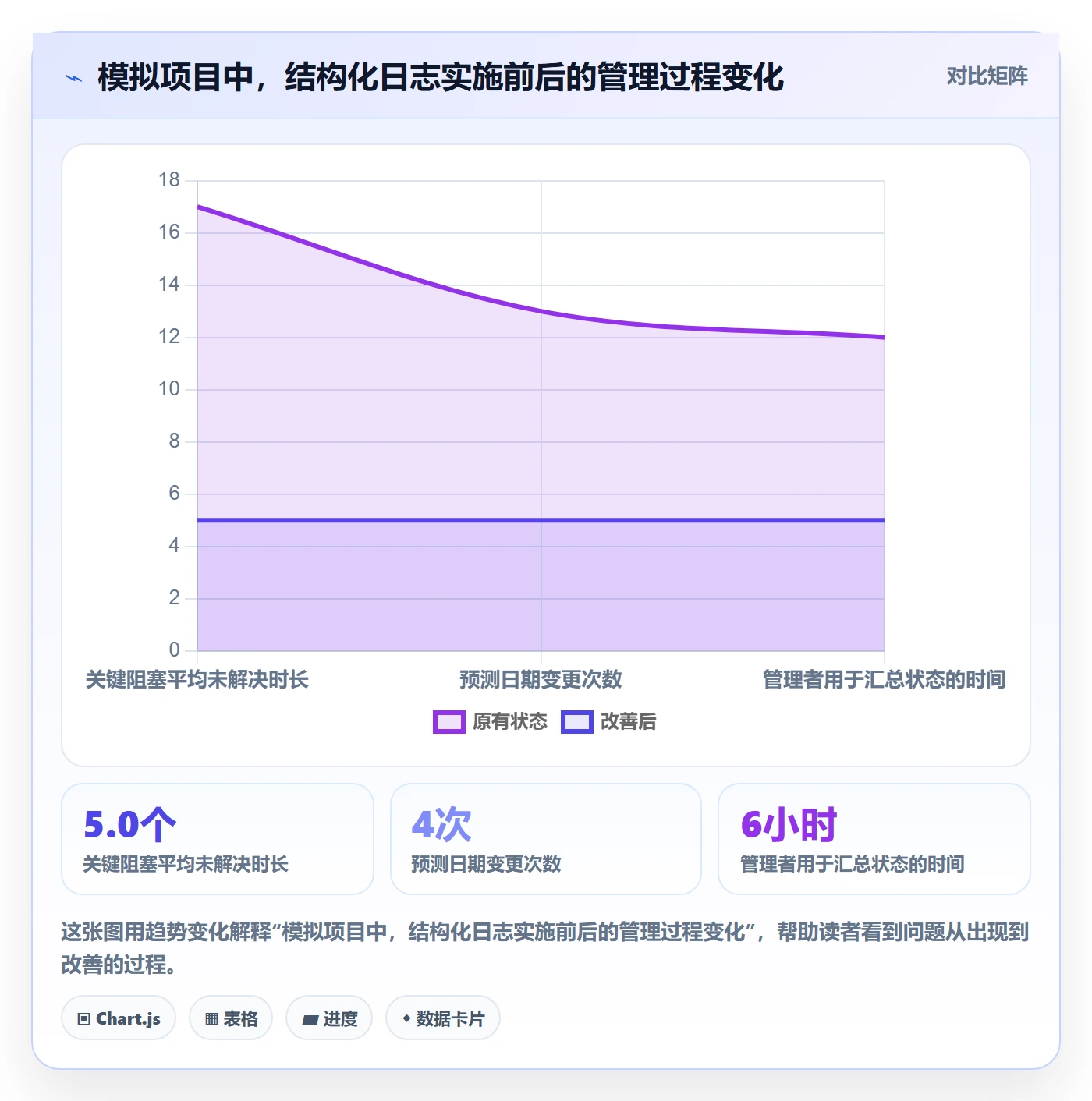This screenshot has height=1101, width=1092.
Task: Select the x-axis label 预测日期变更次数
Action: [541, 679]
